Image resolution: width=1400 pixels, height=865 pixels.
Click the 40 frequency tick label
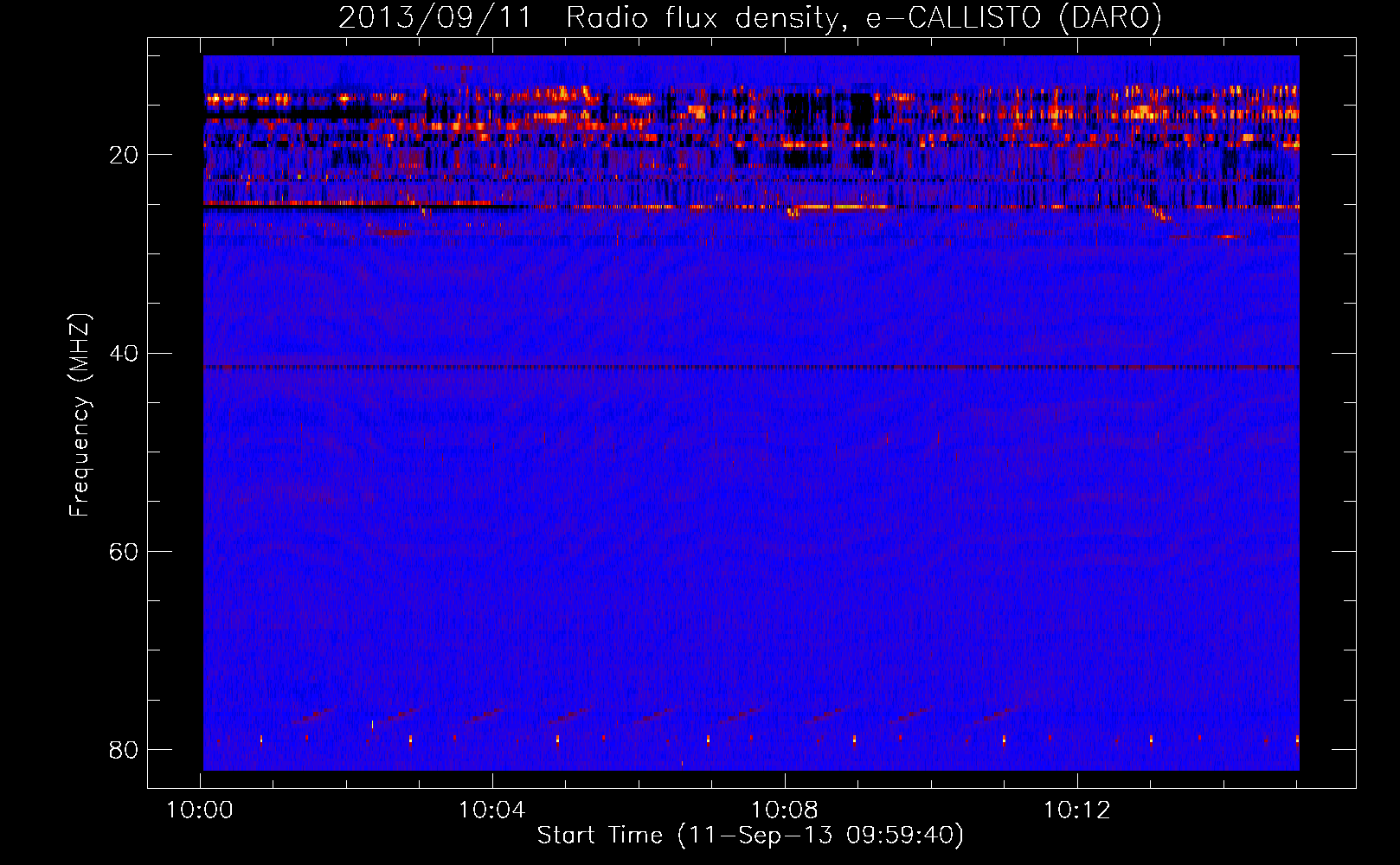point(124,353)
